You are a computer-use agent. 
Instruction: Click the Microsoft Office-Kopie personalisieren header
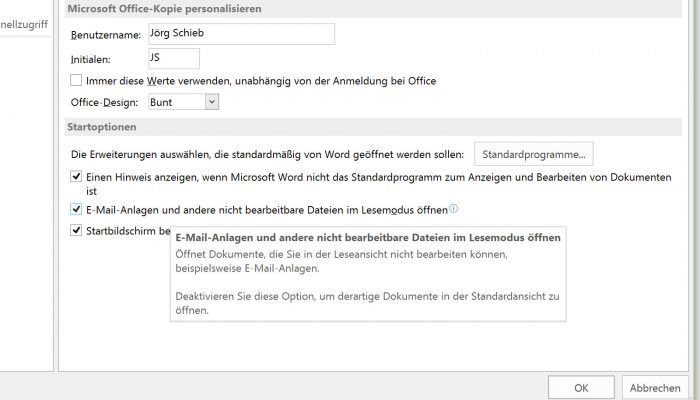pos(164,8)
